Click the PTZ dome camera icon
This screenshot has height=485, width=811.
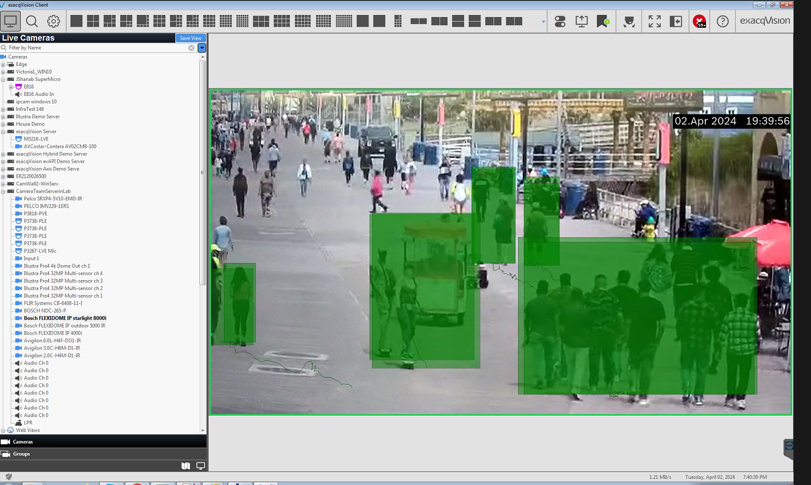[629, 21]
